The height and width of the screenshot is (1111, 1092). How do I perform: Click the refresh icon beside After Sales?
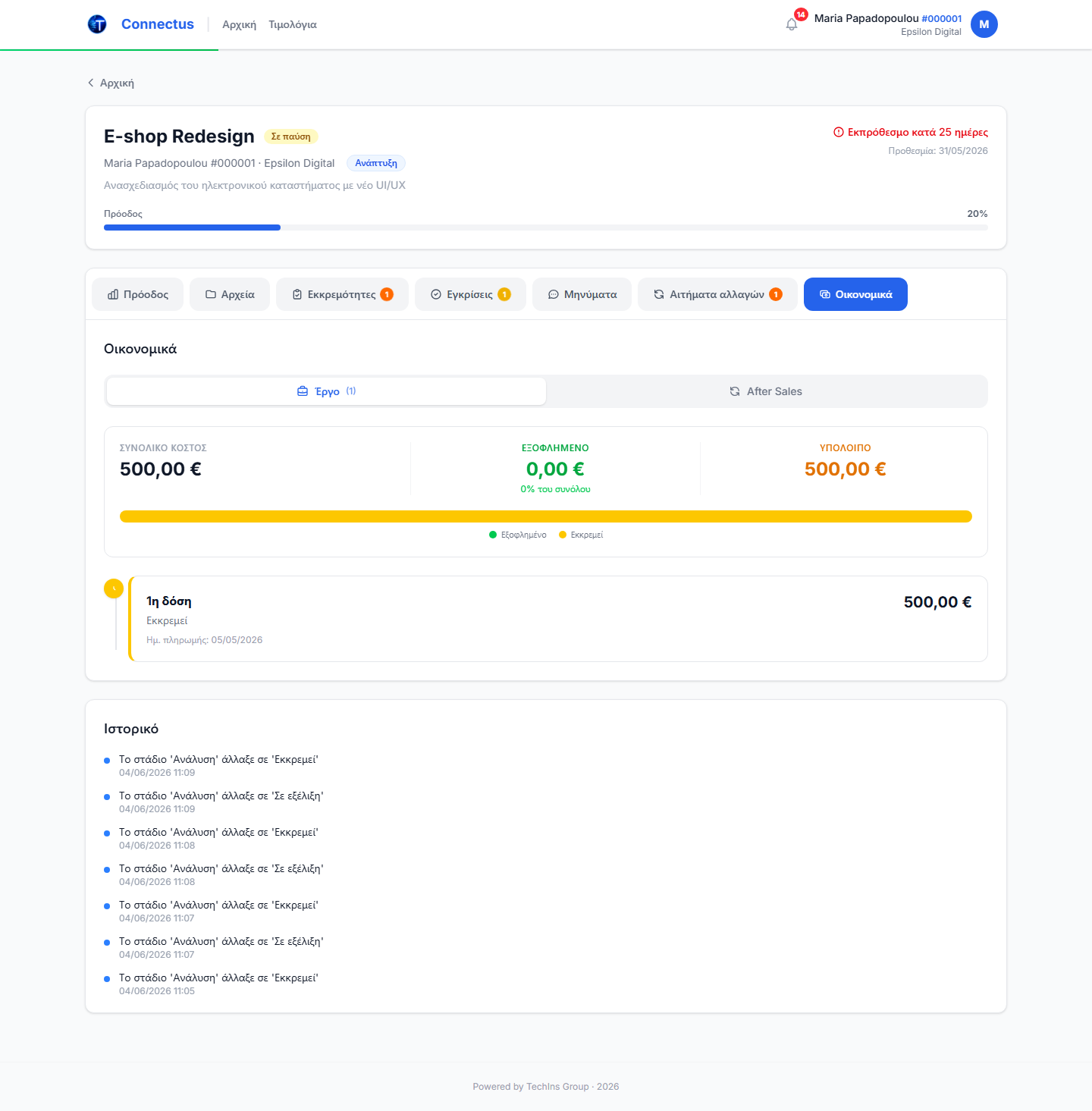pyautogui.click(x=735, y=391)
